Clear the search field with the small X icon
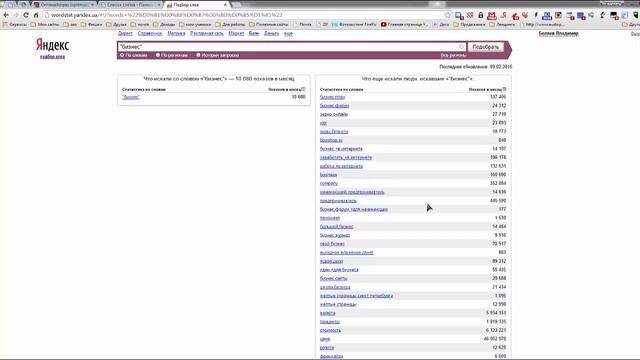 (462, 47)
